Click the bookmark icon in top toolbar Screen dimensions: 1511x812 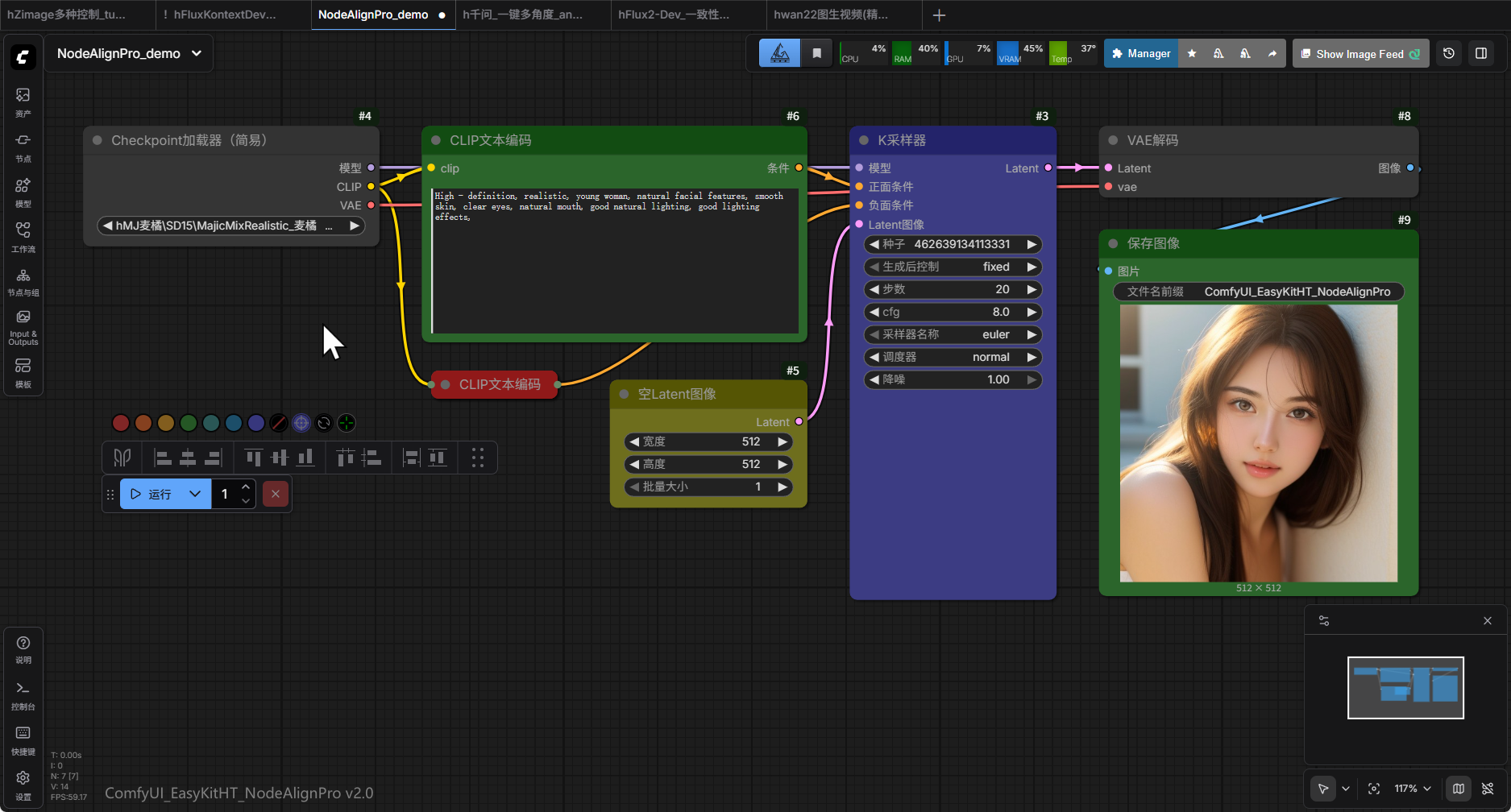(x=816, y=53)
